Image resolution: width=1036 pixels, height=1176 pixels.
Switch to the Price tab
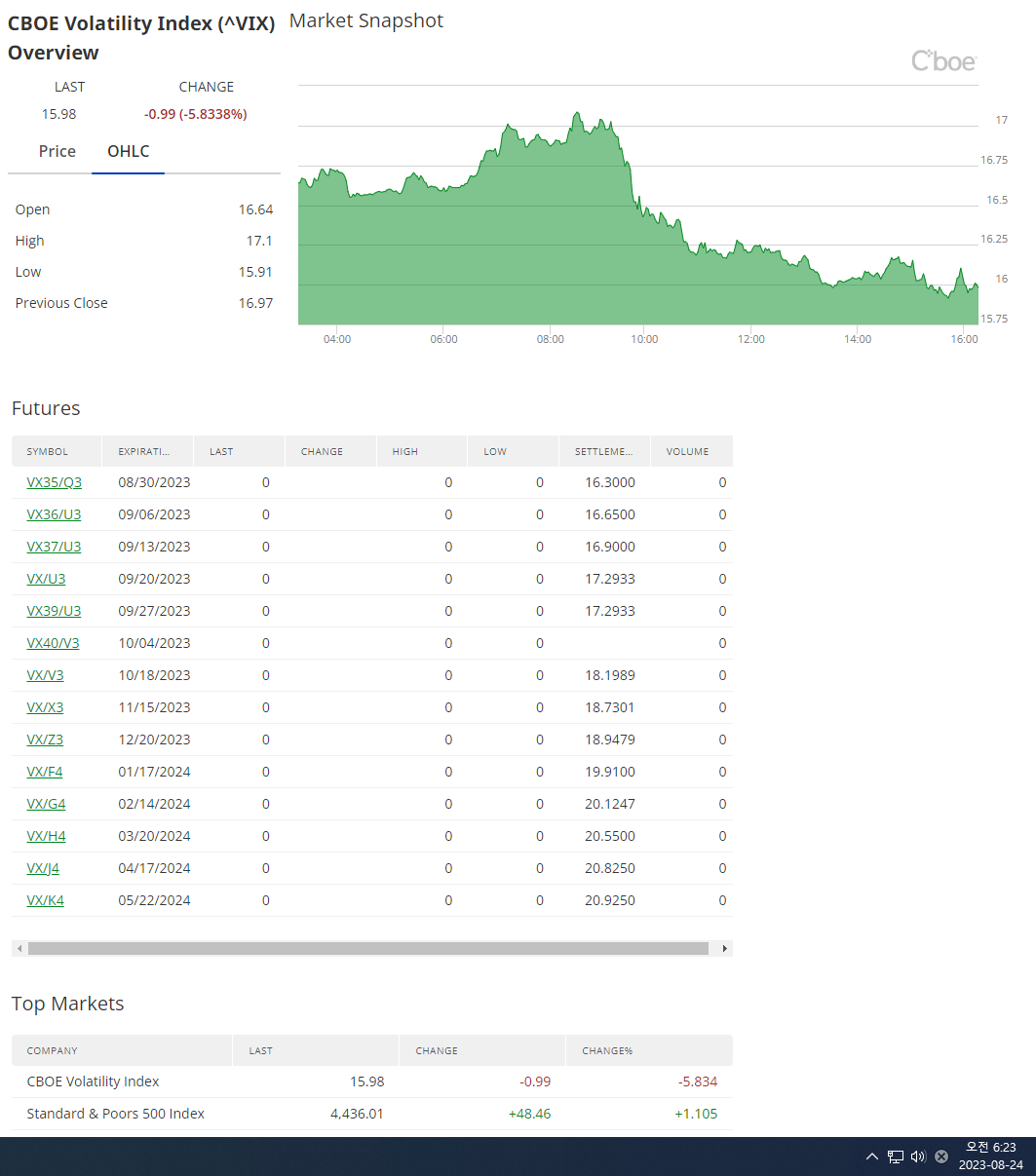point(58,151)
